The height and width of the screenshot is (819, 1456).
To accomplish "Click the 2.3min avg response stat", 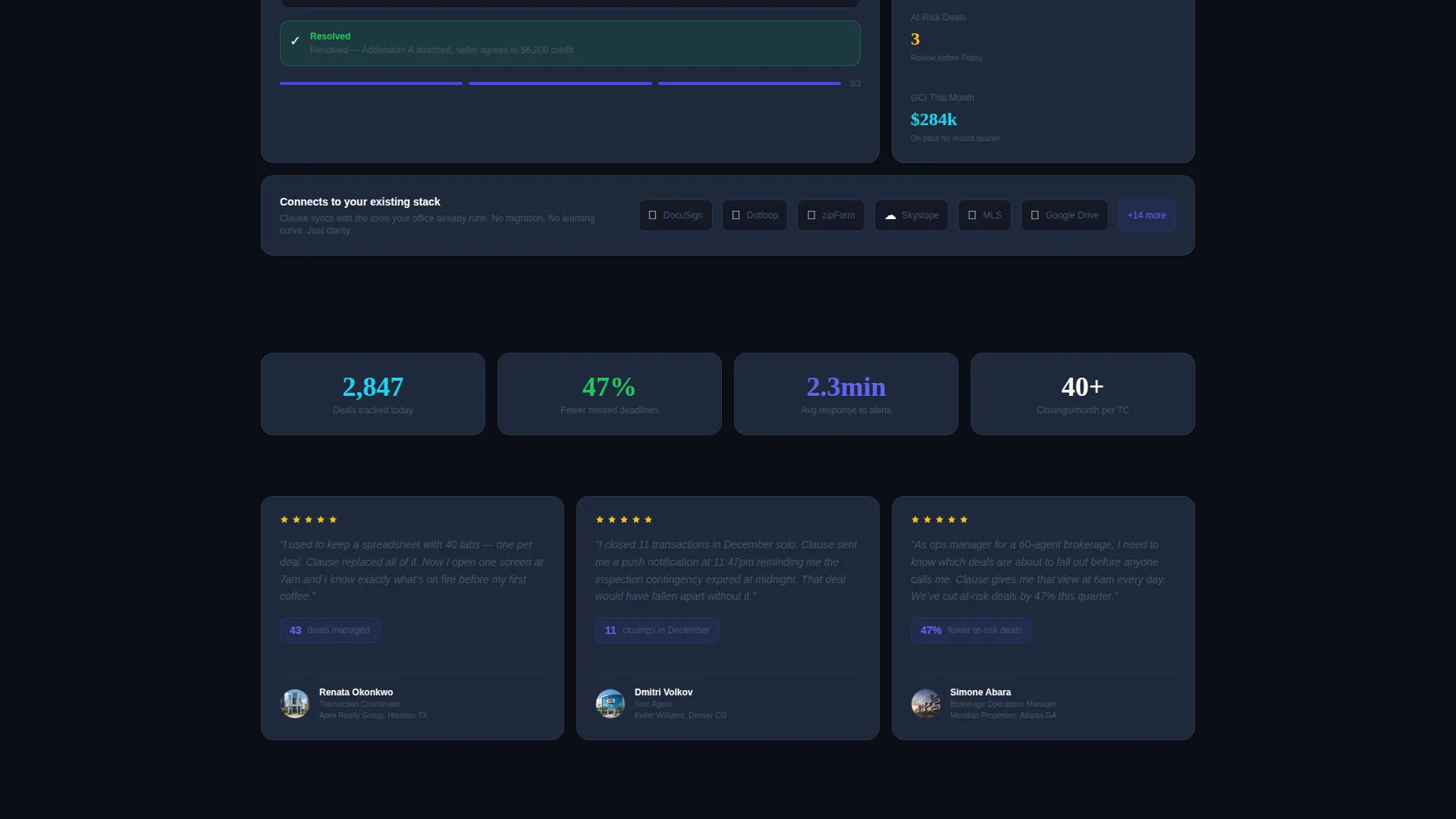I will click(846, 394).
